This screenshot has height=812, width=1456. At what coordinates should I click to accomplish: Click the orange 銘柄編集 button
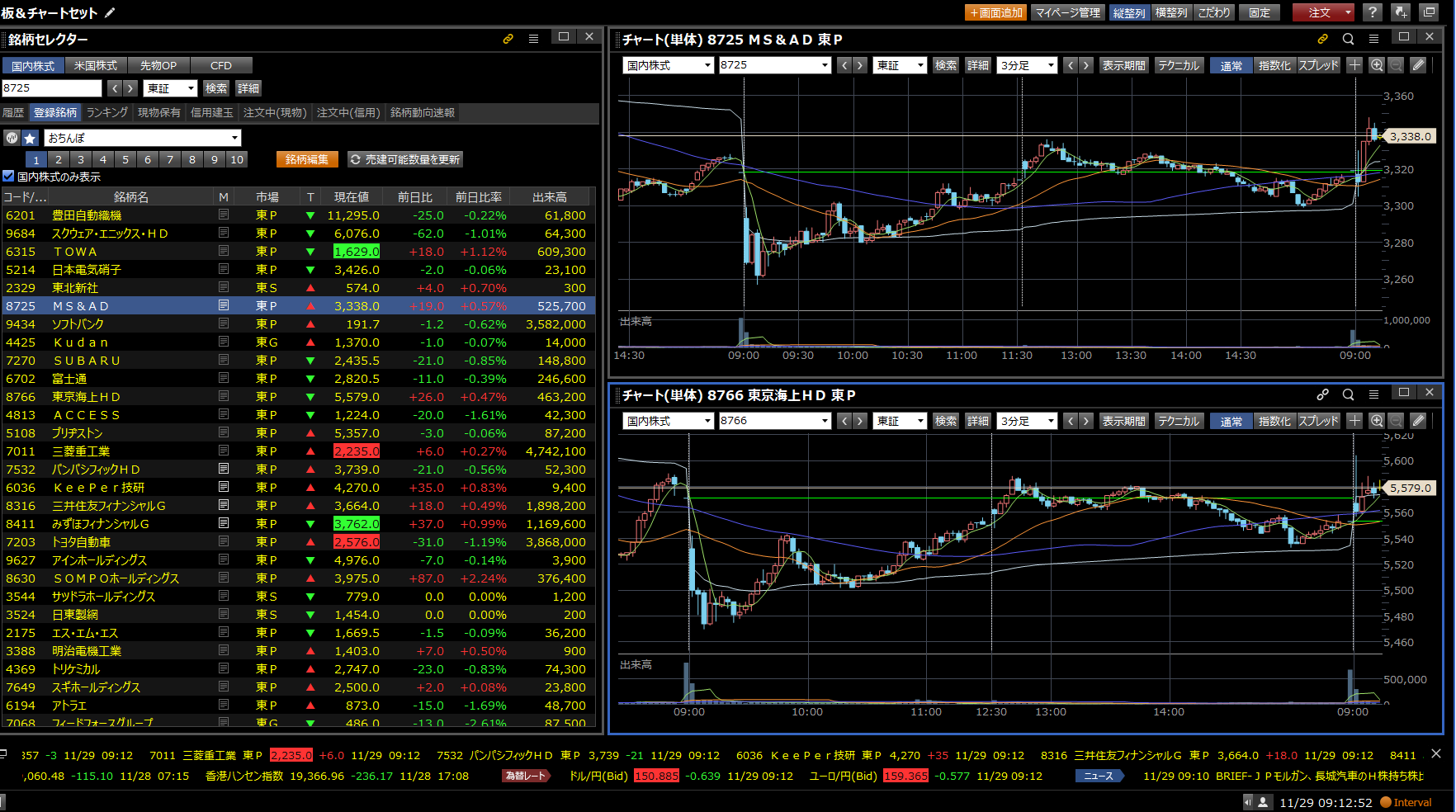pos(307,159)
